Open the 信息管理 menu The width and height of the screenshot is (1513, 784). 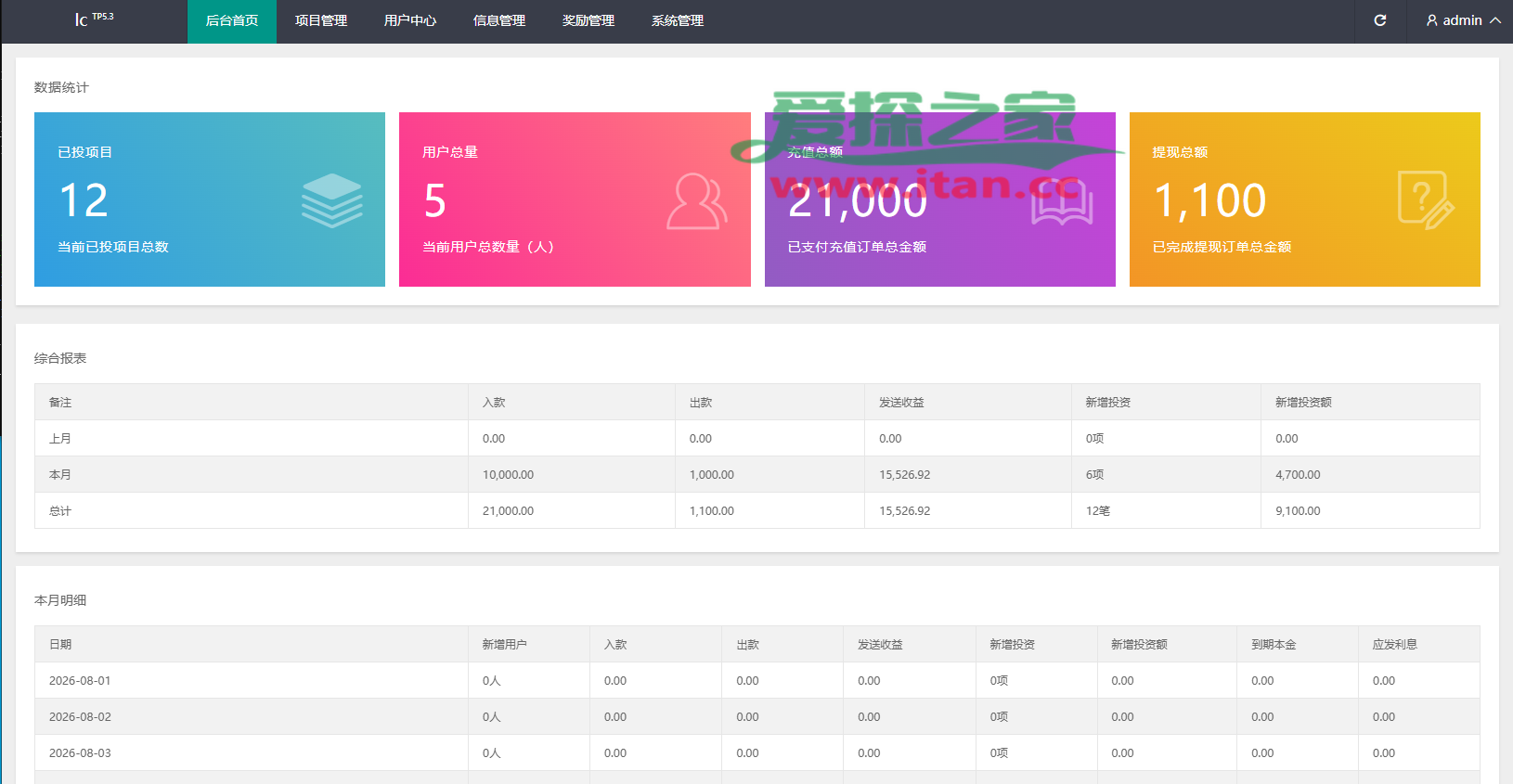tap(499, 21)
